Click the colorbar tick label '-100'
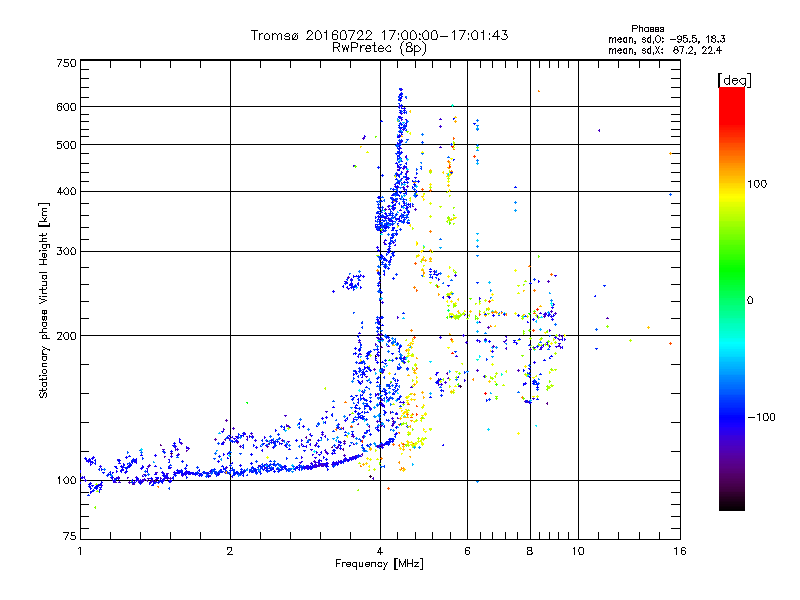Screen dimensions: 800x600 click(x=761, y=417)
